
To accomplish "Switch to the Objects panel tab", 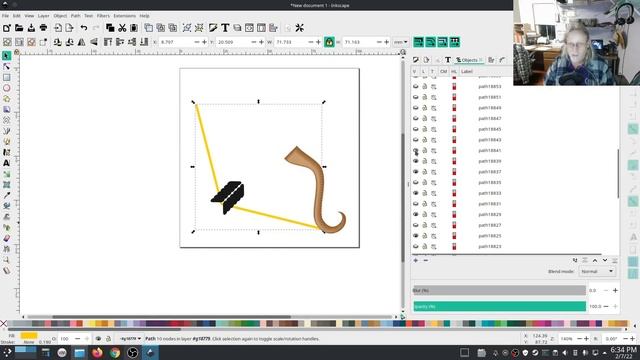I will (469, 60).
